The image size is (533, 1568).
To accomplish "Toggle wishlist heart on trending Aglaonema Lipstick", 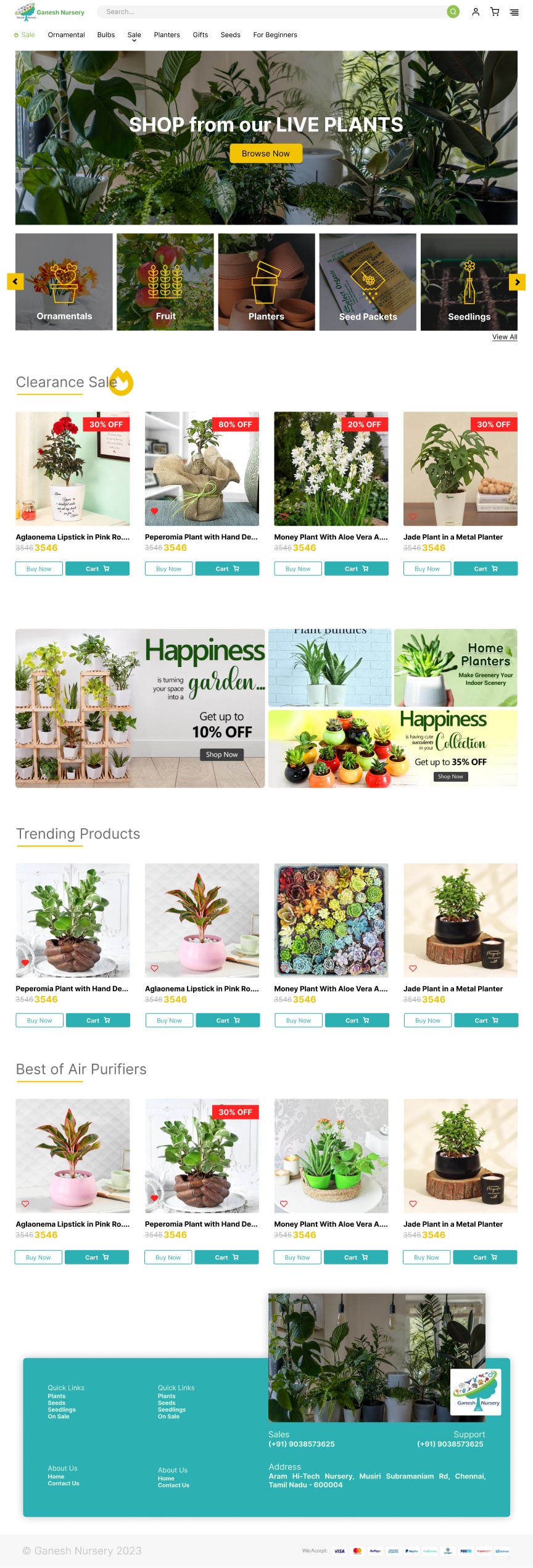I will coord(154,968).
